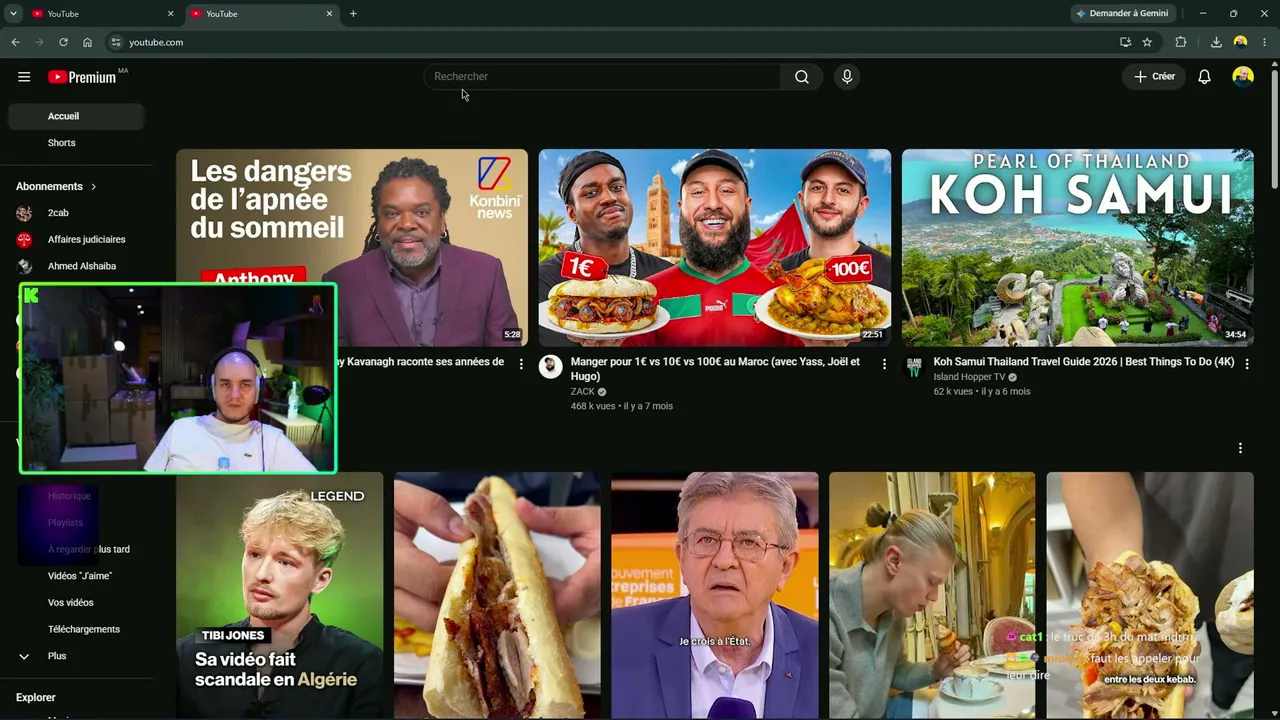Open the sandwich Short thumbnail
The image size is (1280, 720).
pos(497,595)
